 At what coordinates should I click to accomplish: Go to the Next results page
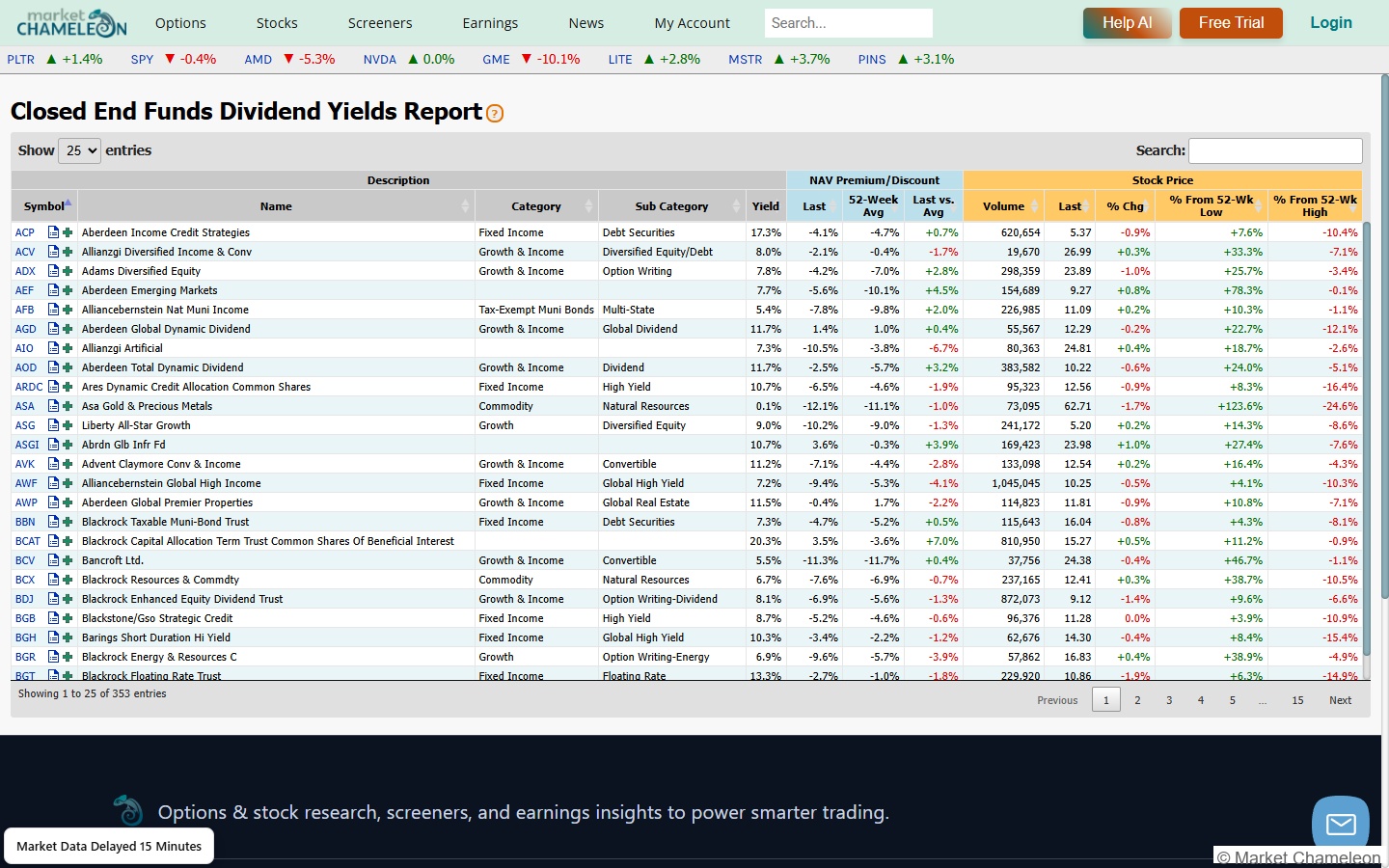tap(1341, 700)
